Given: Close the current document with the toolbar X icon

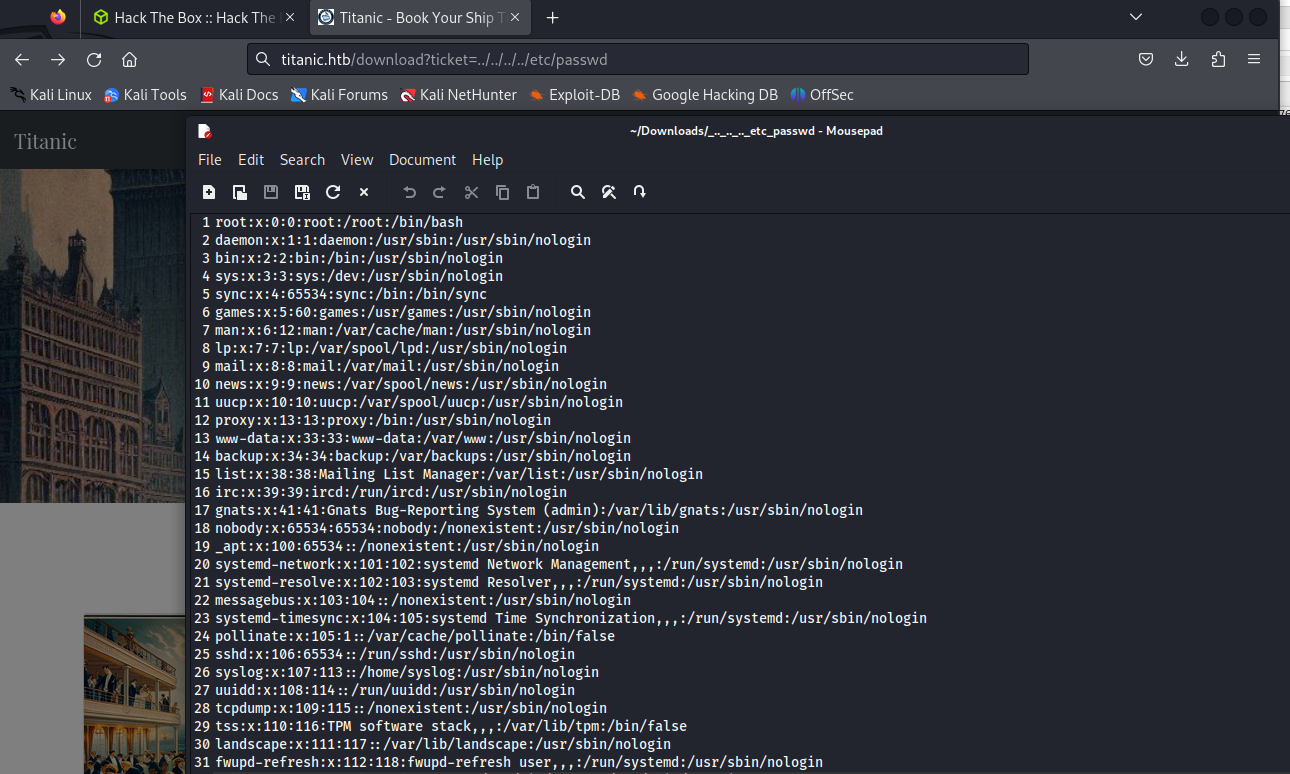Looking at the screenshot, I should pos(364,192).
